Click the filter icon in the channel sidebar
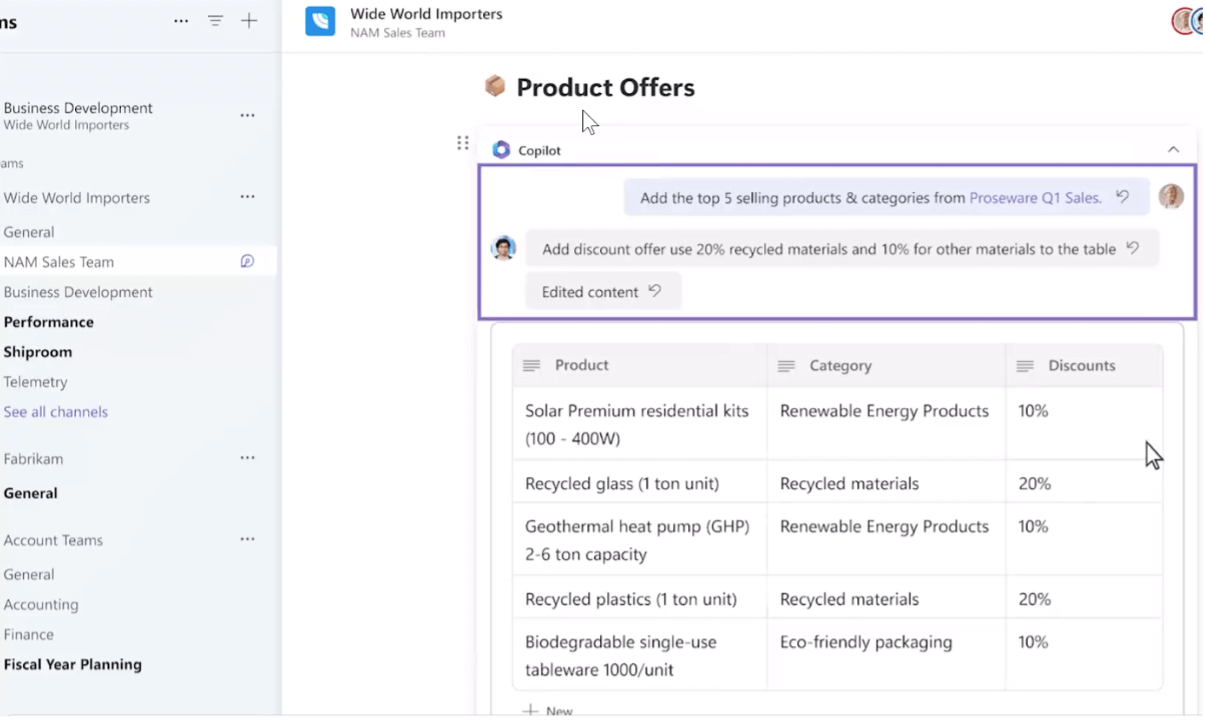This screenshot has width=1205, height=720. (x=215, y=20)
